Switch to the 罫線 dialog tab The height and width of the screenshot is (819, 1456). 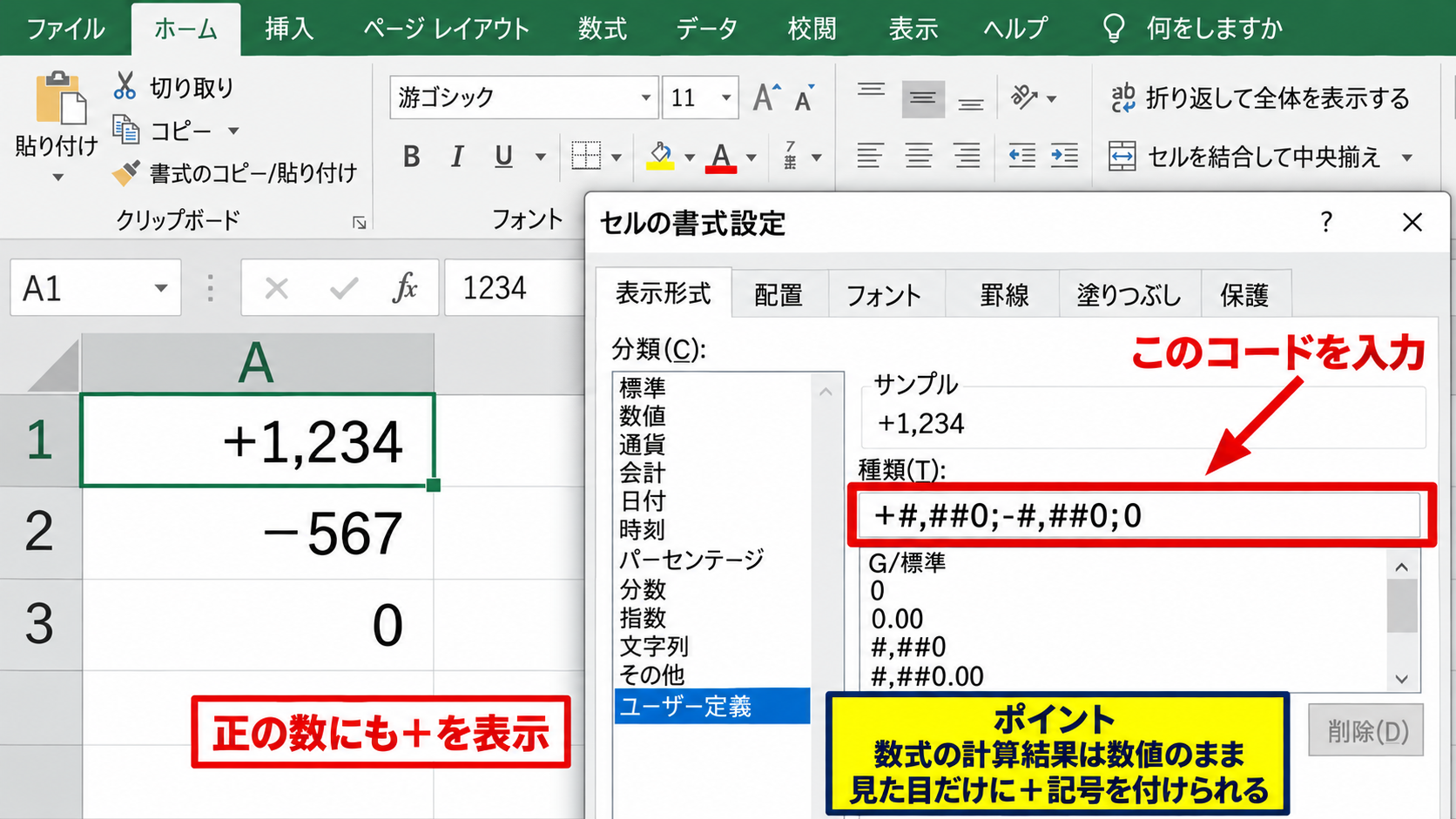click(x=1004, y=295)
